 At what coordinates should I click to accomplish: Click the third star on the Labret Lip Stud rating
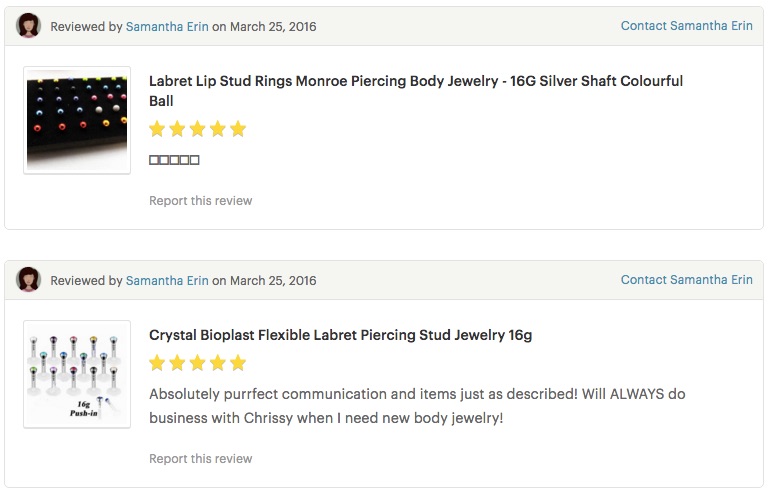click(x=197, y=129)
